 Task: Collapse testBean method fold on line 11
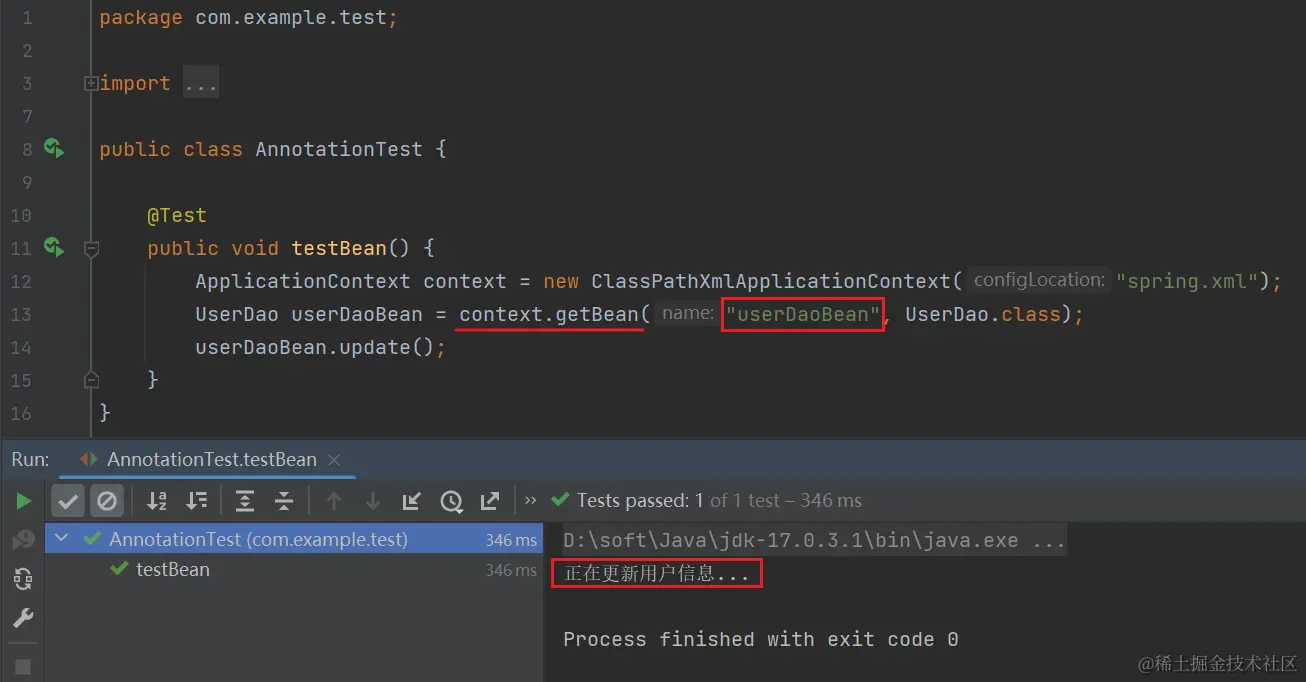(x=91, y=247)
